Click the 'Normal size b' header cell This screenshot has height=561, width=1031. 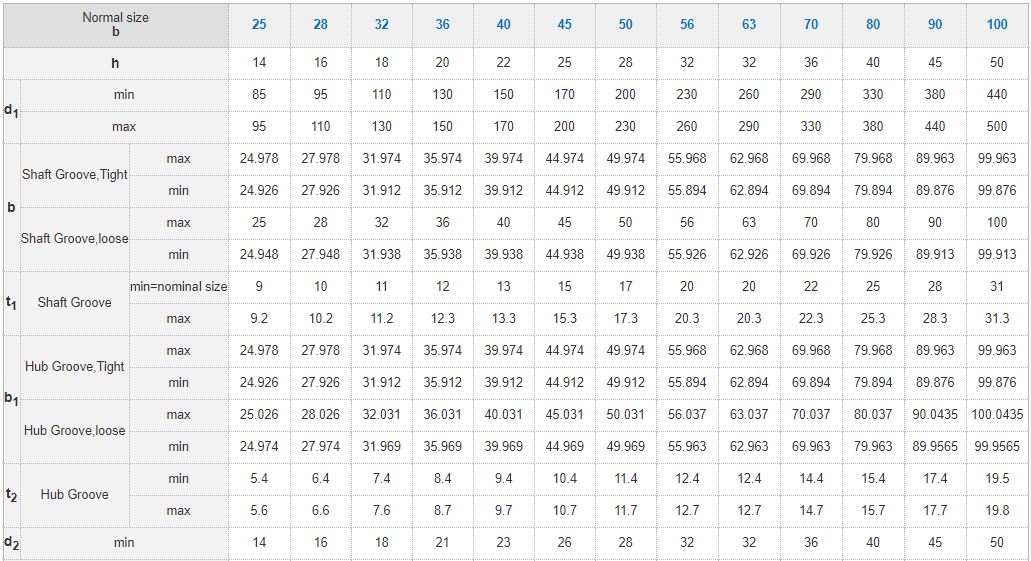(x=115, y=24)
